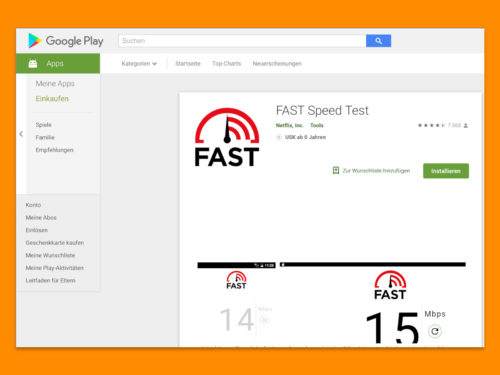Click the FAST Speed Test app icon

coord(227,137)
